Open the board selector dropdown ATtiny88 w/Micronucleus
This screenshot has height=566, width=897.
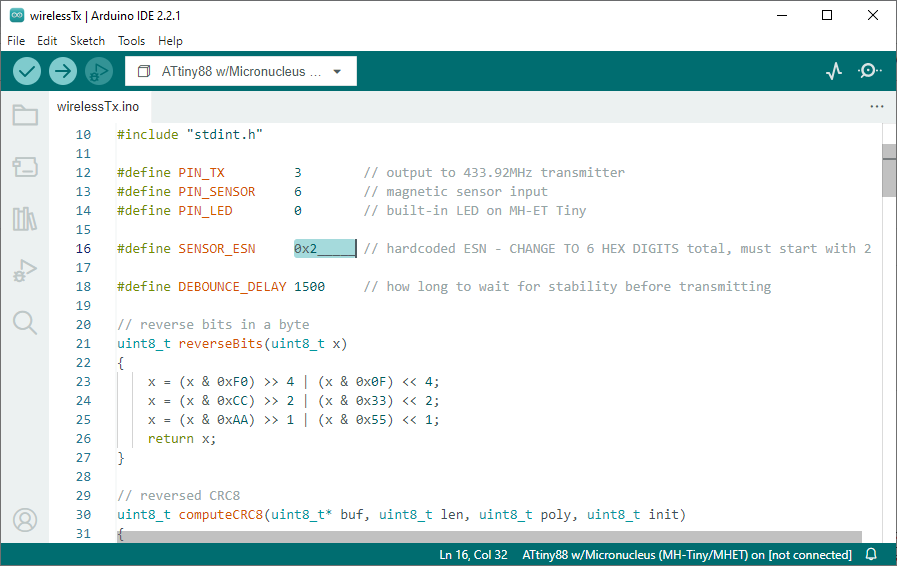241,71
